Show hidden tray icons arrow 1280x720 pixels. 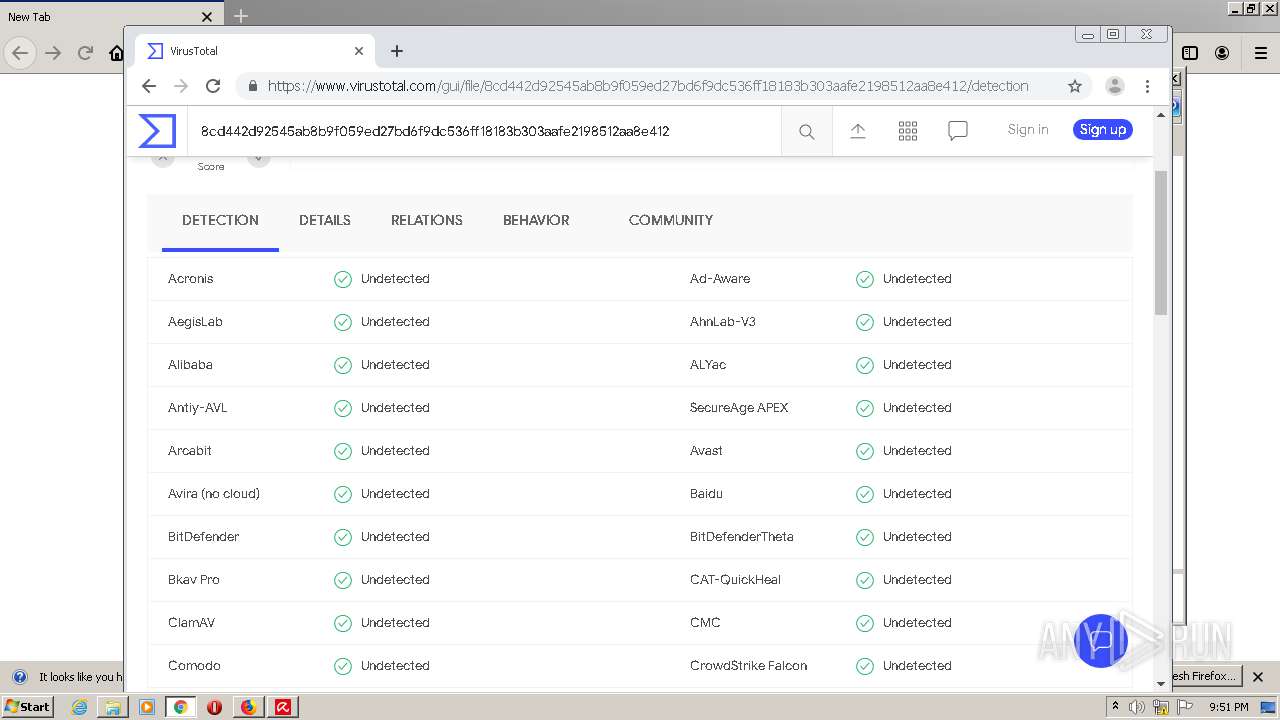[1115, 706]
